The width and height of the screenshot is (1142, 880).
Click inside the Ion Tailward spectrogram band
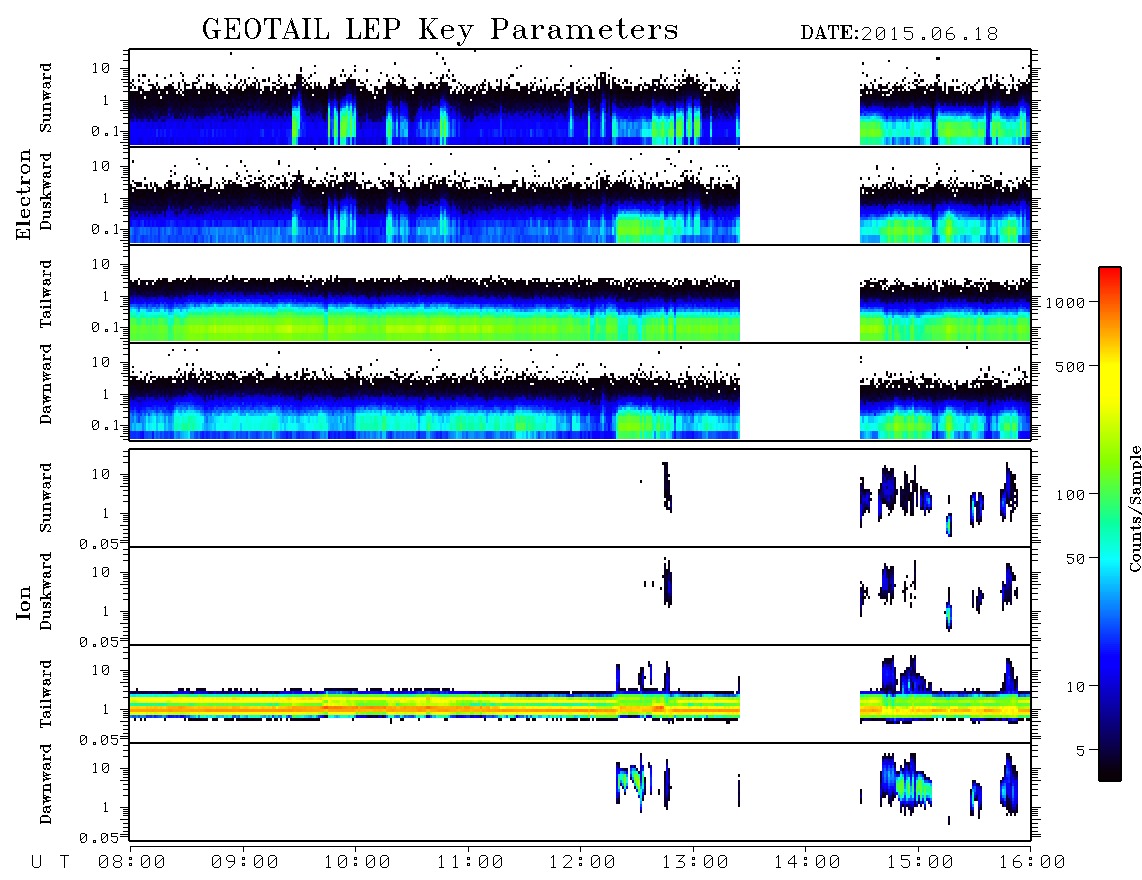[580, 694]
